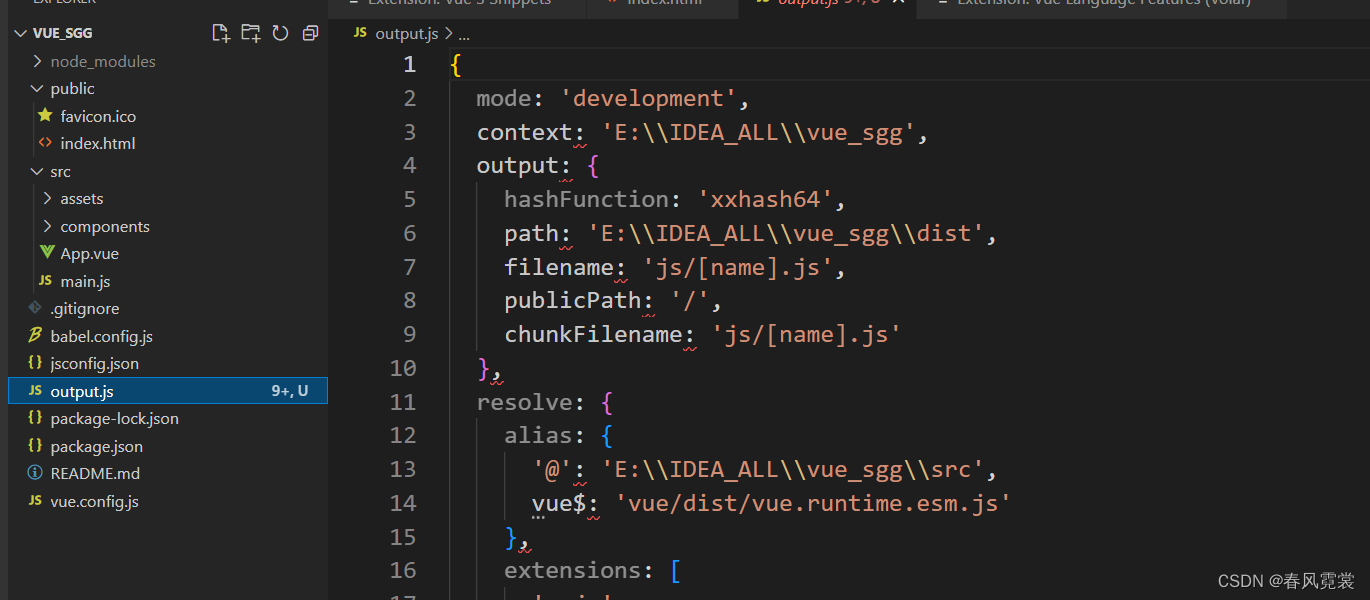Open package-lock.json file

click(114, 418)
